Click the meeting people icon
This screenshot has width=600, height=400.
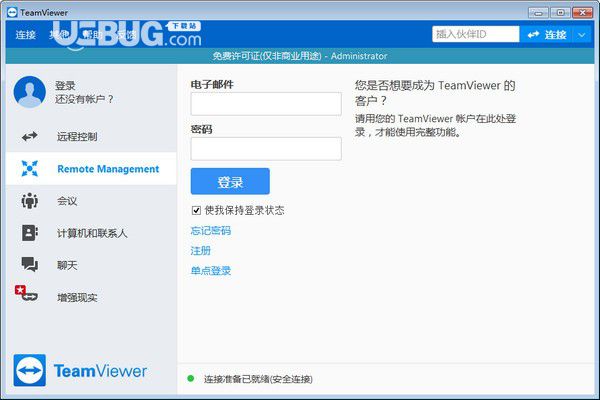click(29, 201)
